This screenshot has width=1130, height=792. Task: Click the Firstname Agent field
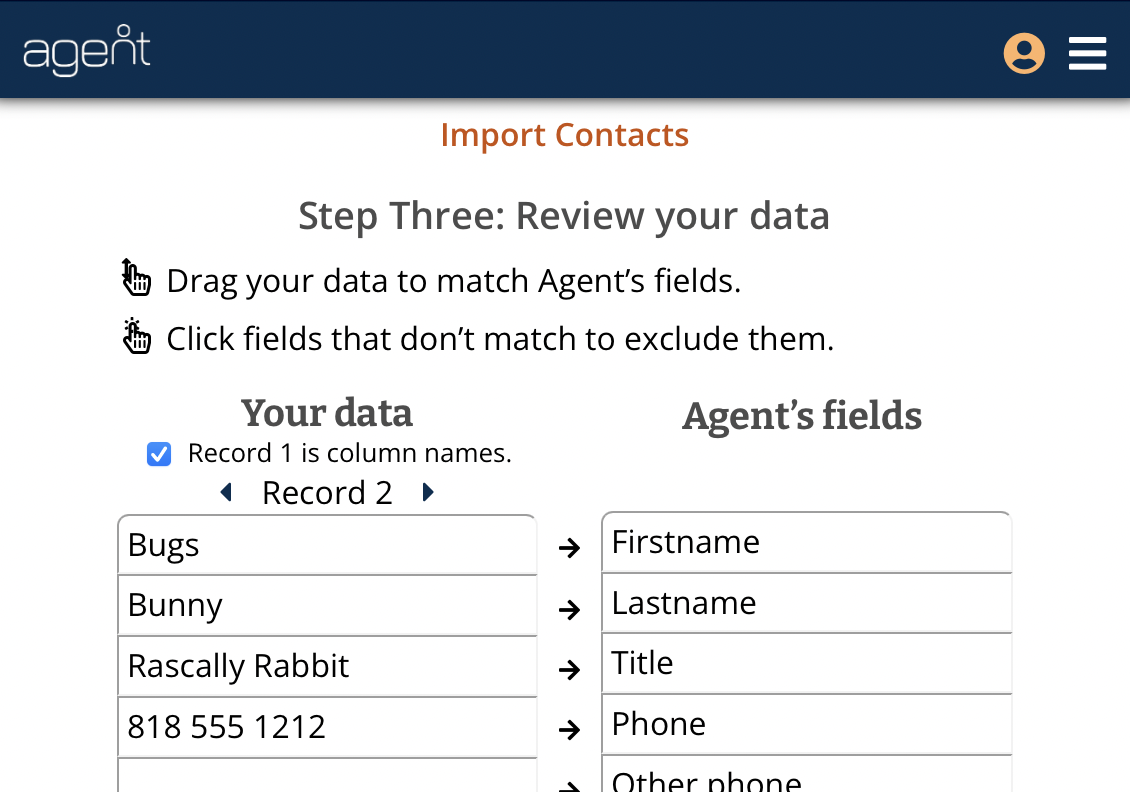click(806, 543)
